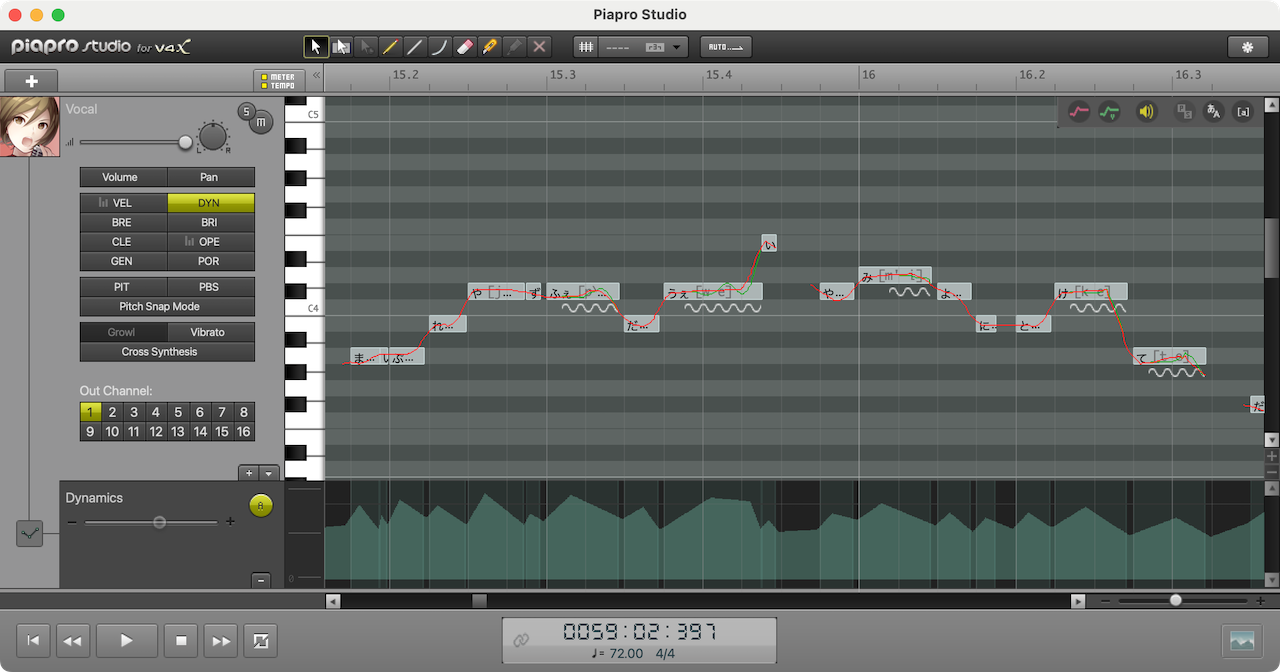Switch to the Pan tab

point(210,177)
